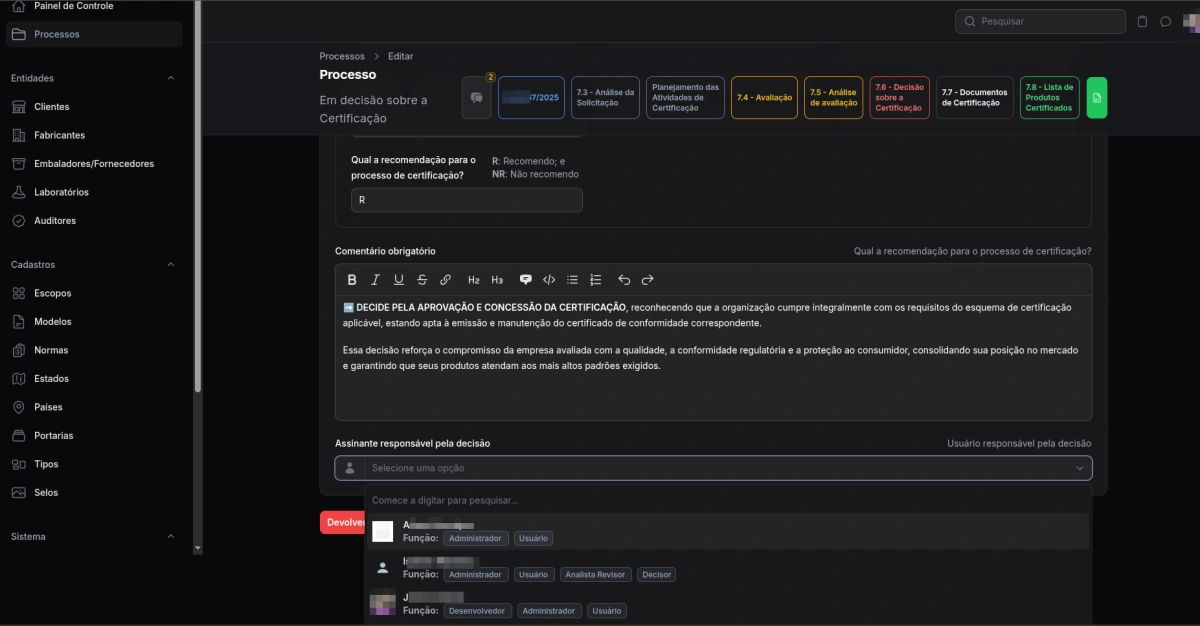The width and height of the screenshot is (1200, 626).
Task: Click the Pesquisar search field
Action: pyautogui.click(x=1040, y=21)
